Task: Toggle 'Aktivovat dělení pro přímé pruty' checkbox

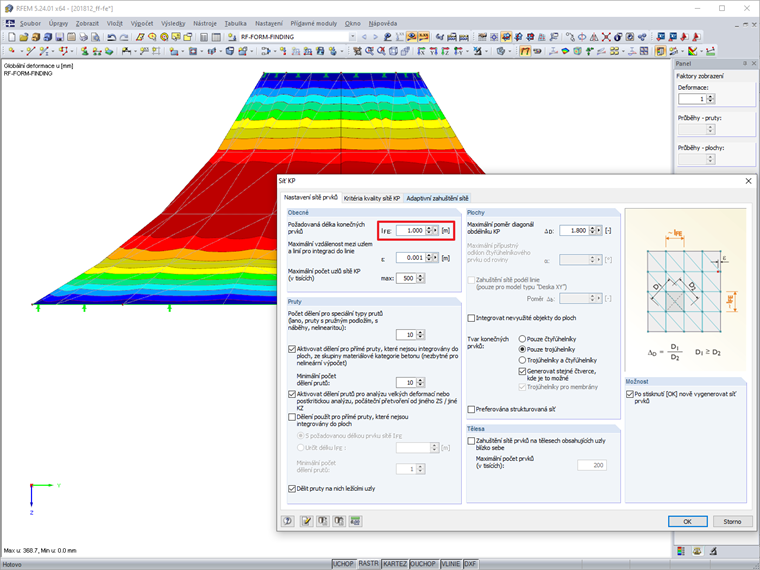Action: pos(292,349)
